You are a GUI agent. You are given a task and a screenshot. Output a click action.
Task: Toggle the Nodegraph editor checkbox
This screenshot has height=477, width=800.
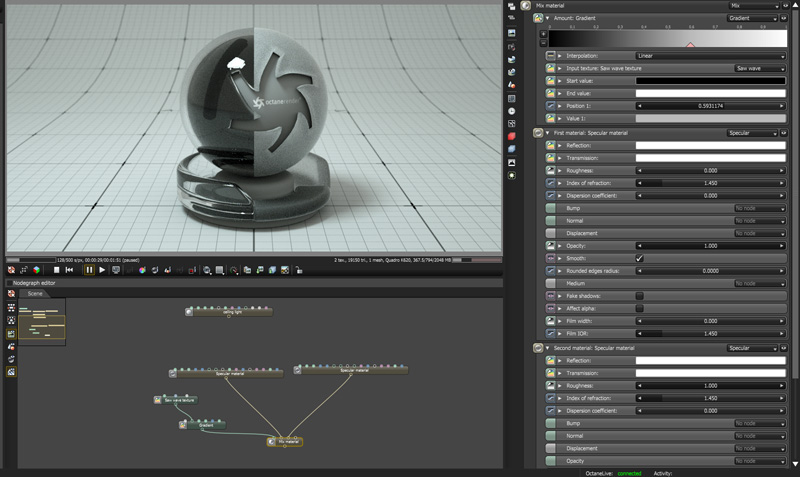9,283
